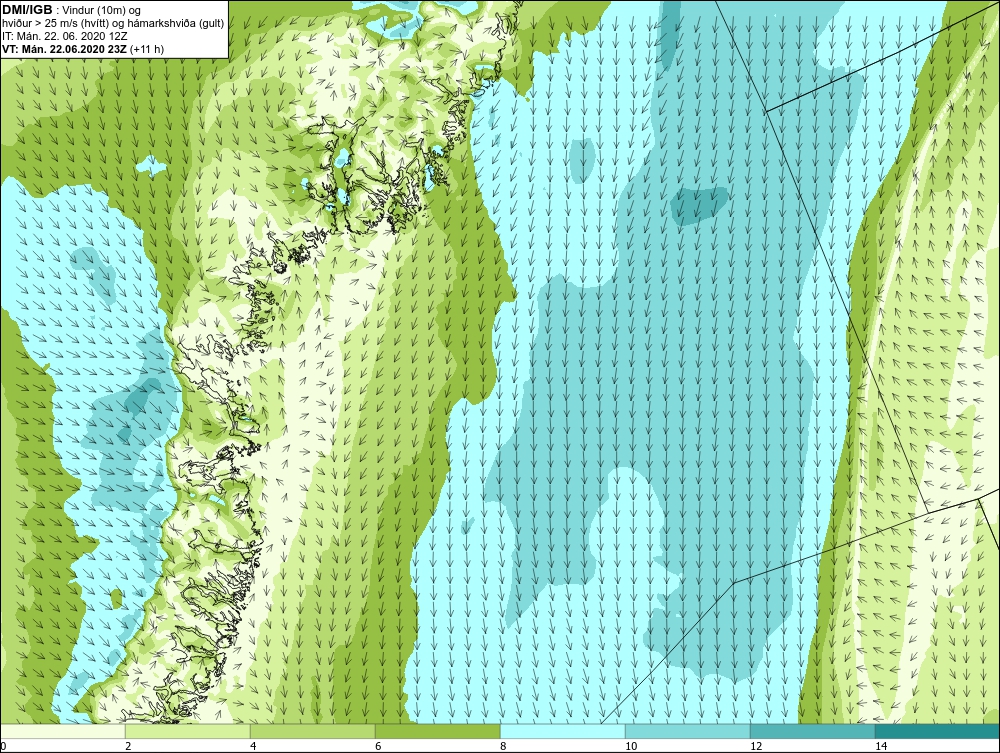Click the legend label '12'

click(756, 746)
